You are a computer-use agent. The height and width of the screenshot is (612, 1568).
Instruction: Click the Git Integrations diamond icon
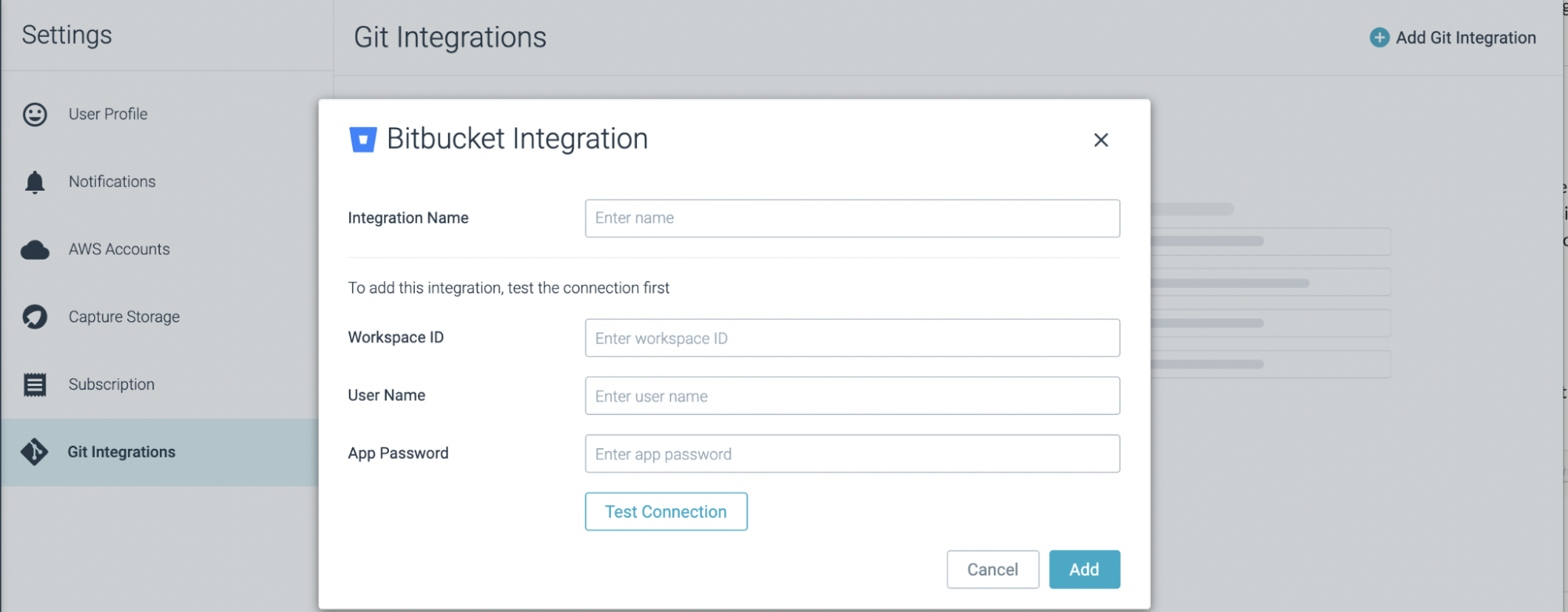35,452
